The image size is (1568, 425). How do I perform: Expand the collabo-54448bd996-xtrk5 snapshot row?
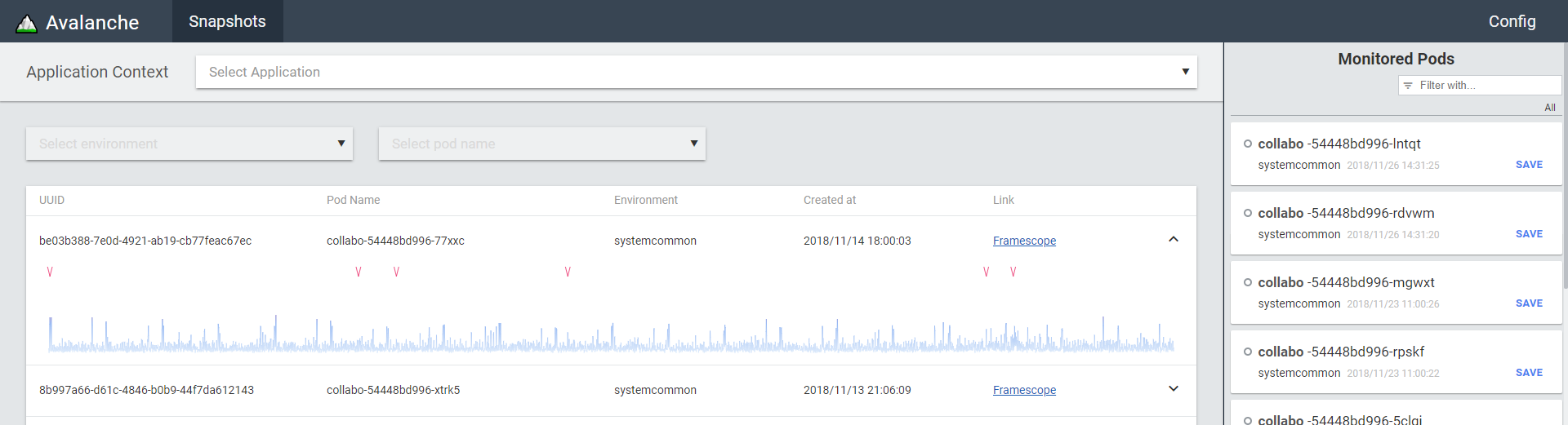click(1174, 389)
